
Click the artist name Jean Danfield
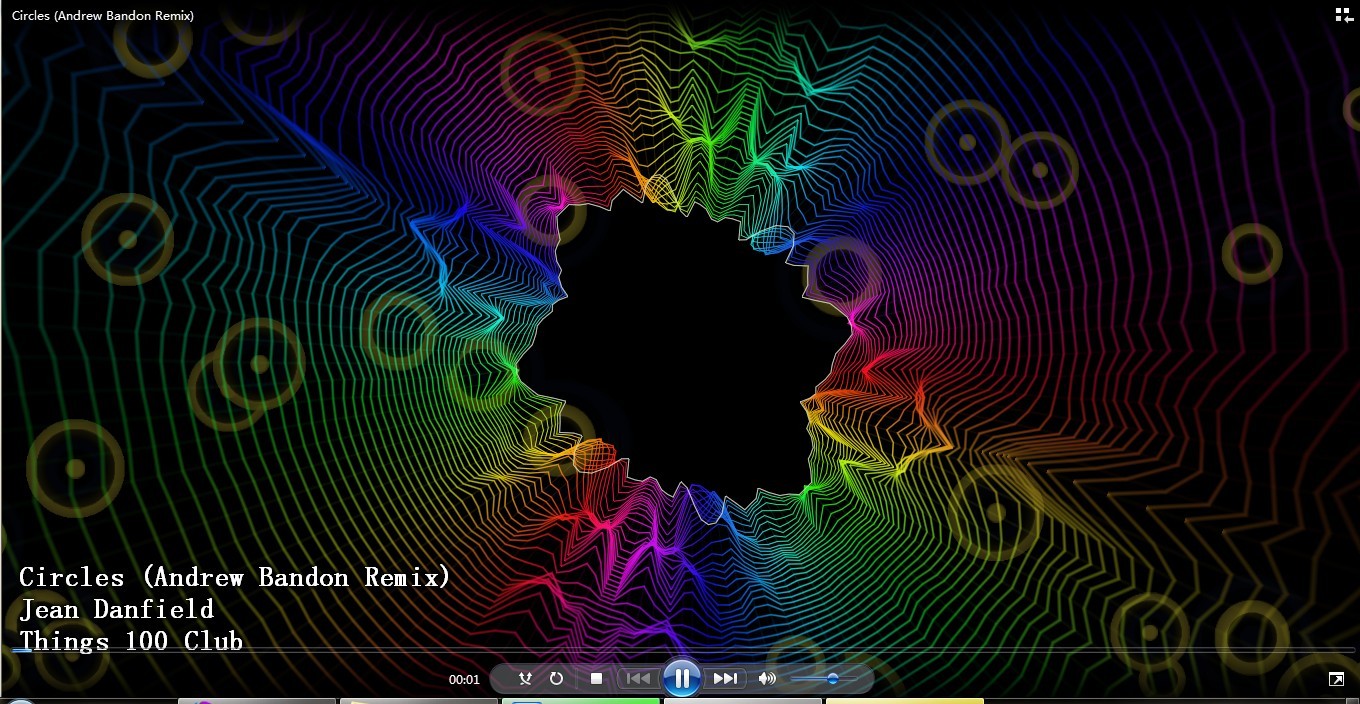pos(116,610)
